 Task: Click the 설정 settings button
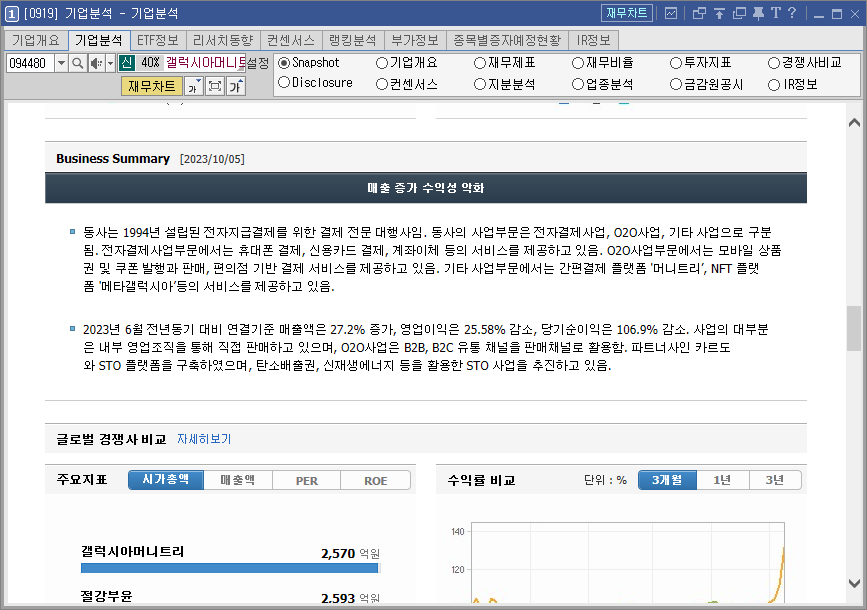(258, 64)
